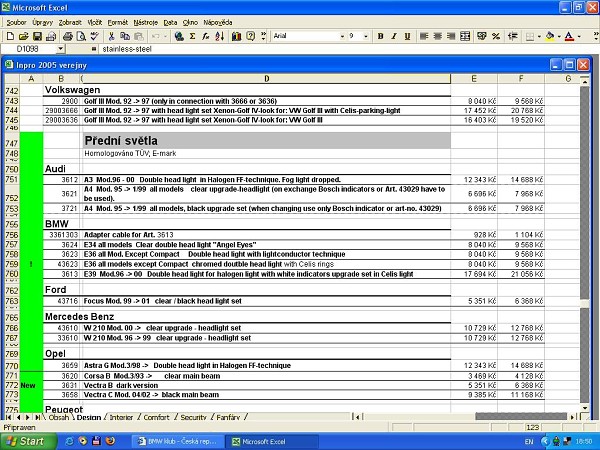The width and height of the screenshot is (600, 450).
Task: Click the vertical scrollbar down arrow
Action: tap(584, 408)
